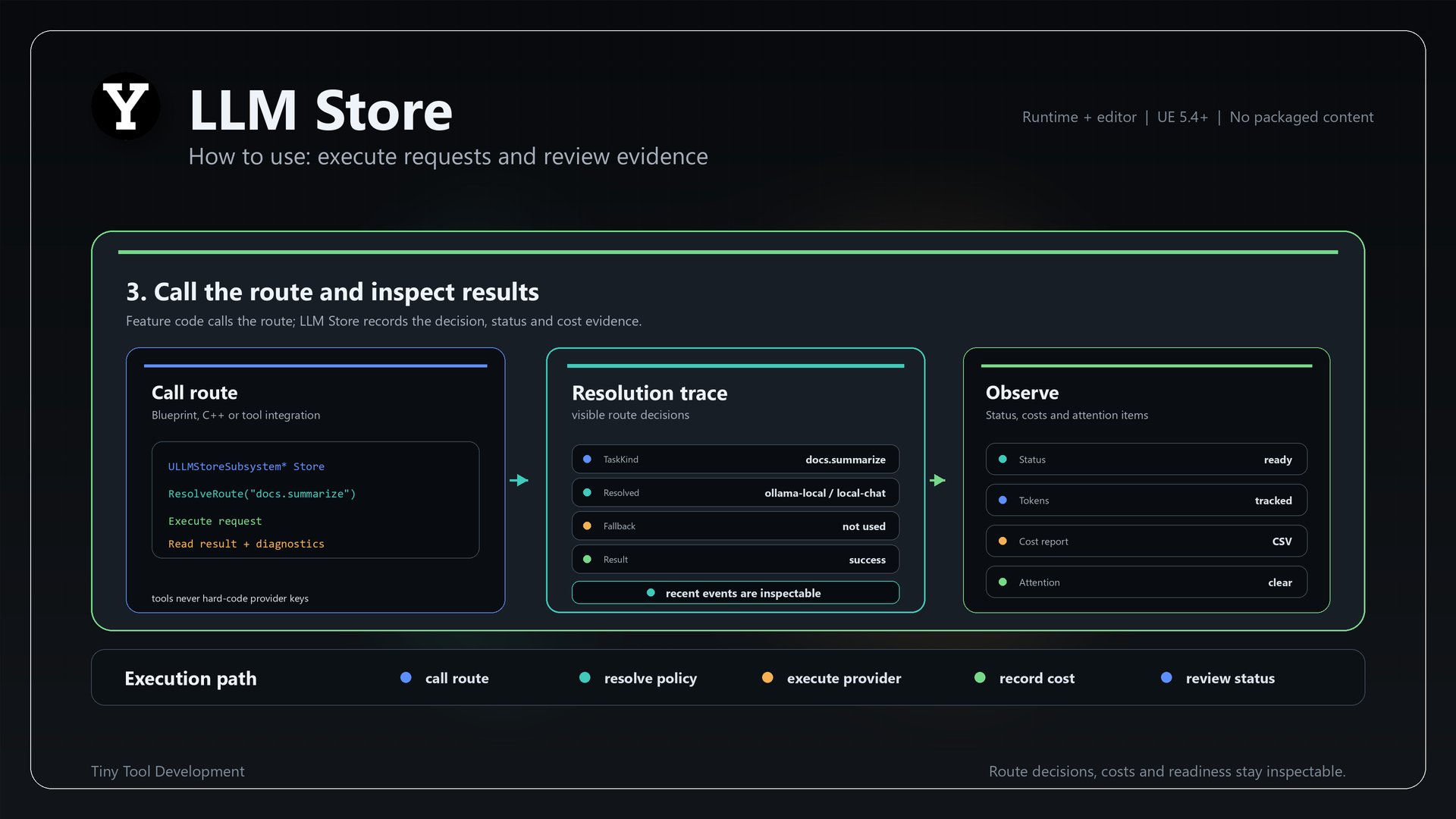Click the Resolved row
This screenshot has height=819, width=1456.
click(736, 493)
